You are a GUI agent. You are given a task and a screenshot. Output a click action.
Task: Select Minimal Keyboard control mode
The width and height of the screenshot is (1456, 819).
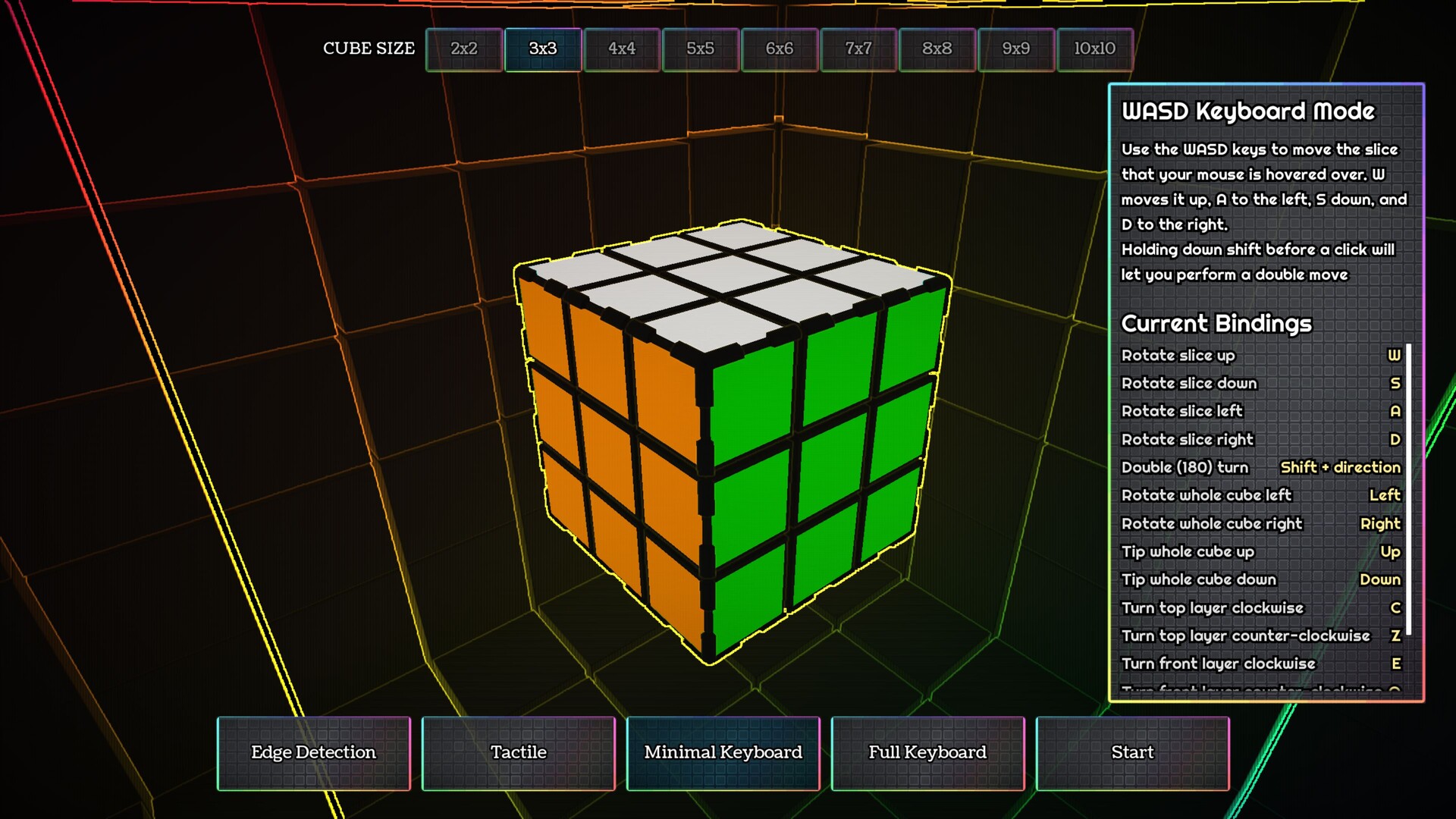coord(723,753)
